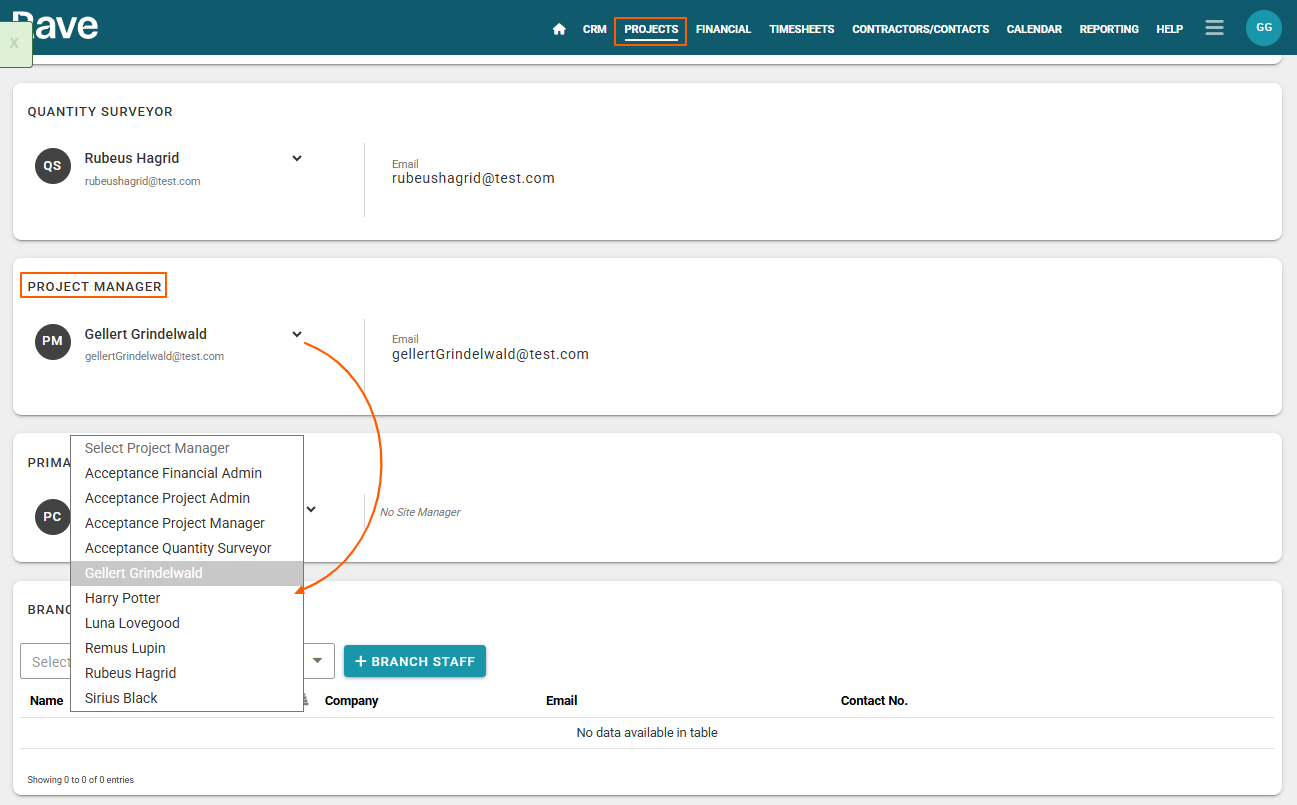Select Acceptance Quantity Surveyor option
The width and height of the screenshot is (1297, 805).
coord(187,548)
